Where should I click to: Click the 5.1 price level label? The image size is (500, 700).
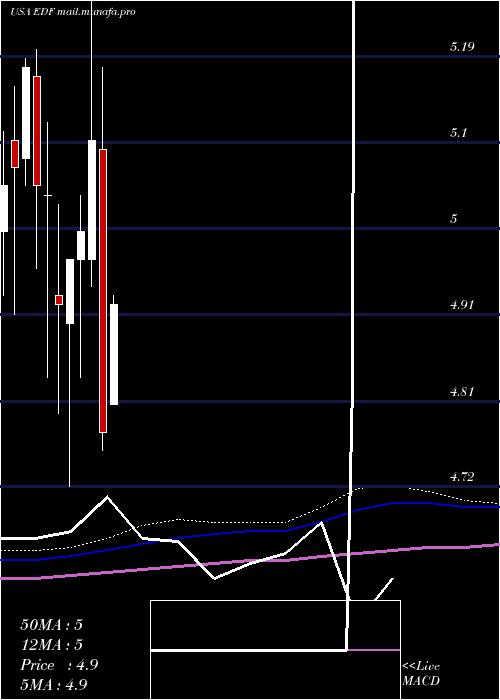click(x=458, y=133)
